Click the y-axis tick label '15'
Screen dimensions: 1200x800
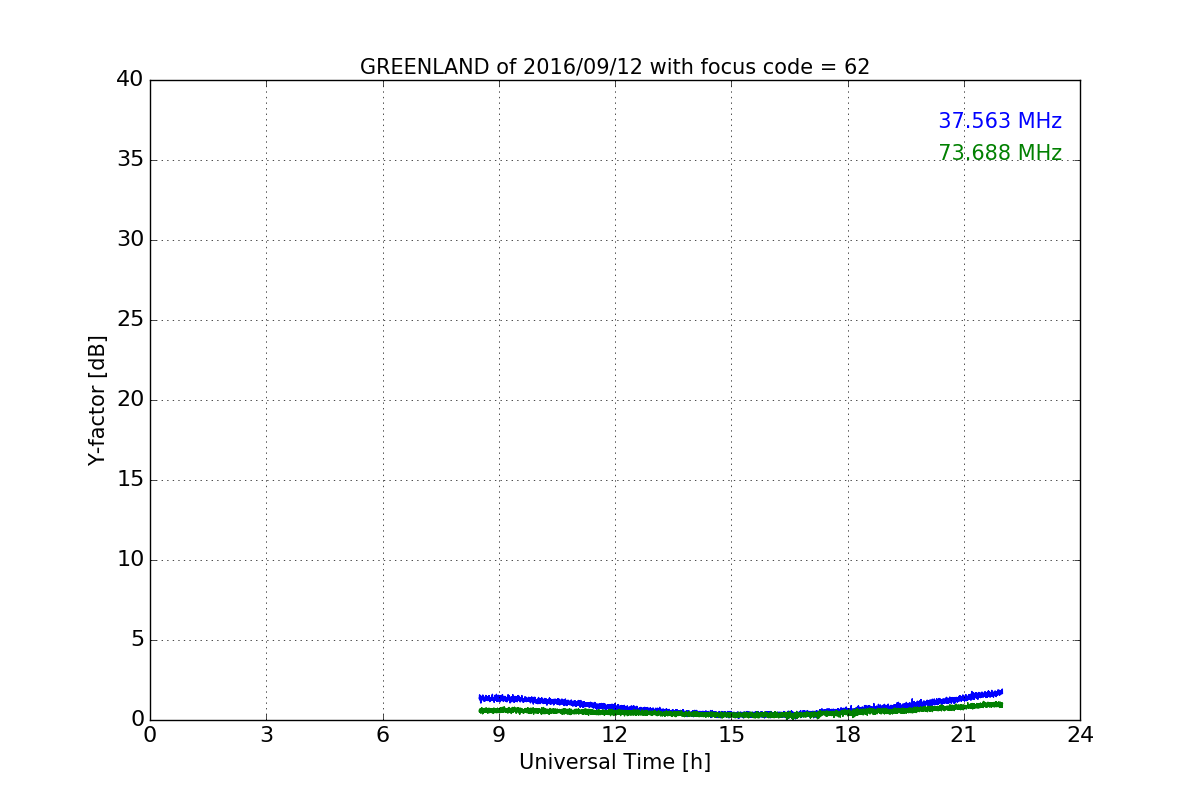click(x=130, y=480)
